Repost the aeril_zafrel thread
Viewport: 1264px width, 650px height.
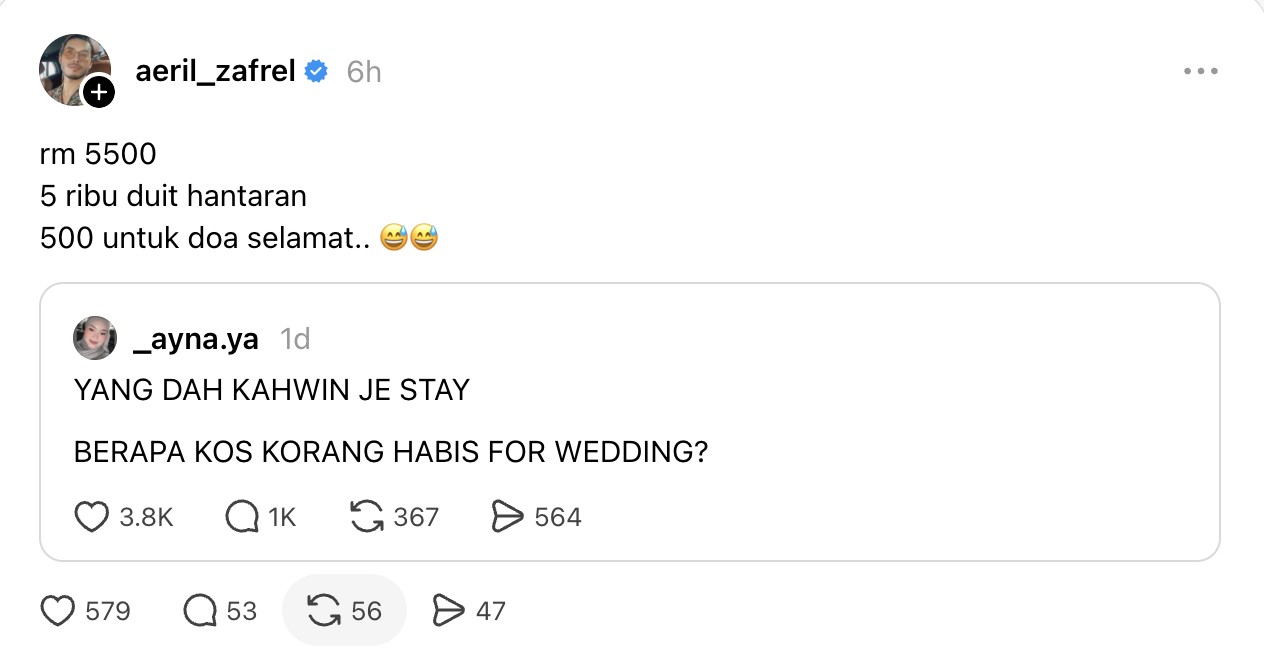324,610
